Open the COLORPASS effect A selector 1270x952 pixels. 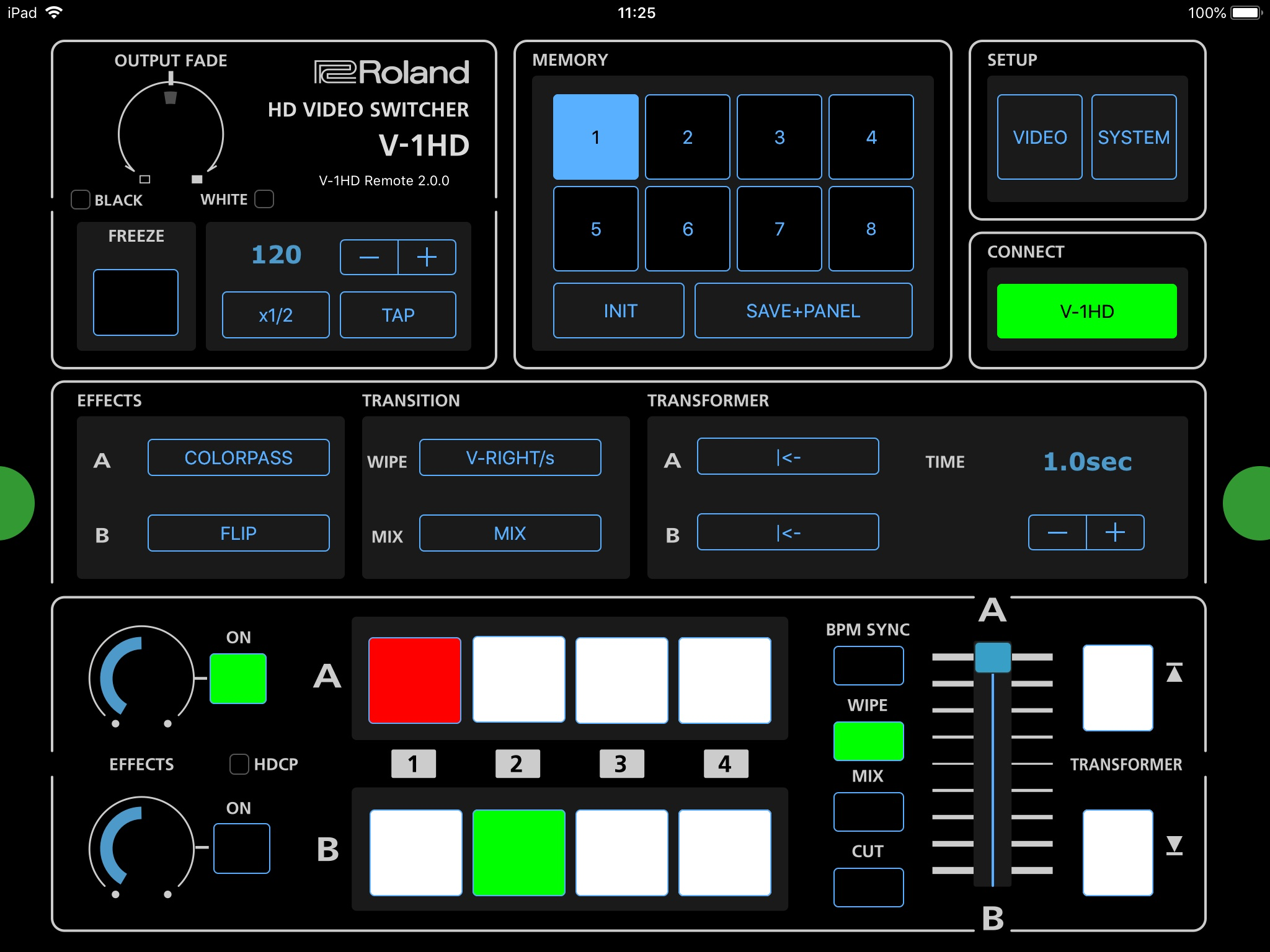click(x=239, y=457)
